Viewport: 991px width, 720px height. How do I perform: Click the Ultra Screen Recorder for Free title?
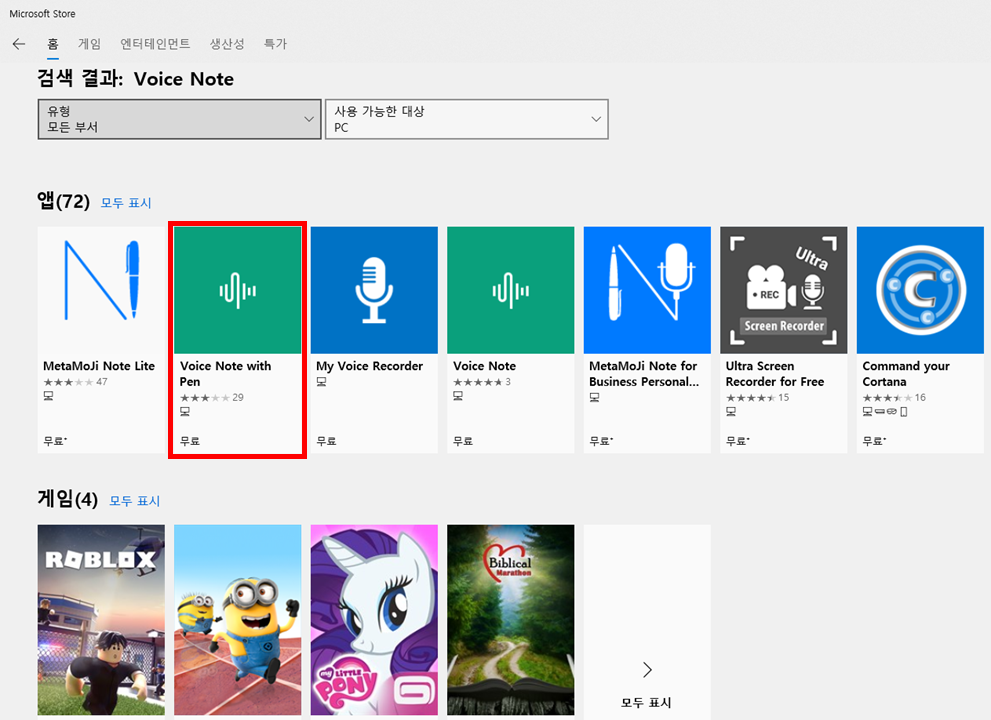(x=775, y=374)
